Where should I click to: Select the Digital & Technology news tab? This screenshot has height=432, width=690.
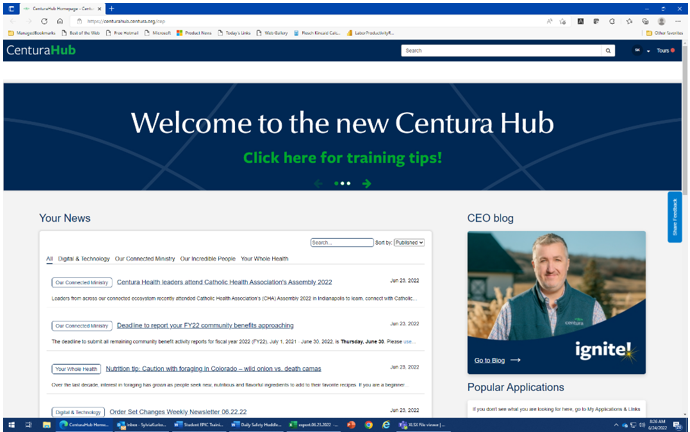(84, 259)
